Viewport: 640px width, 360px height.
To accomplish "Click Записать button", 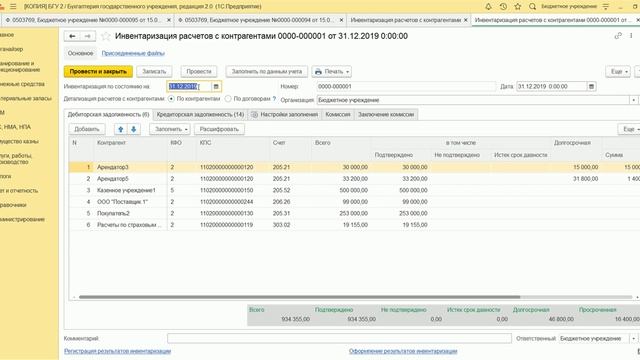I will pyautogui.click(x=154, y=71).
